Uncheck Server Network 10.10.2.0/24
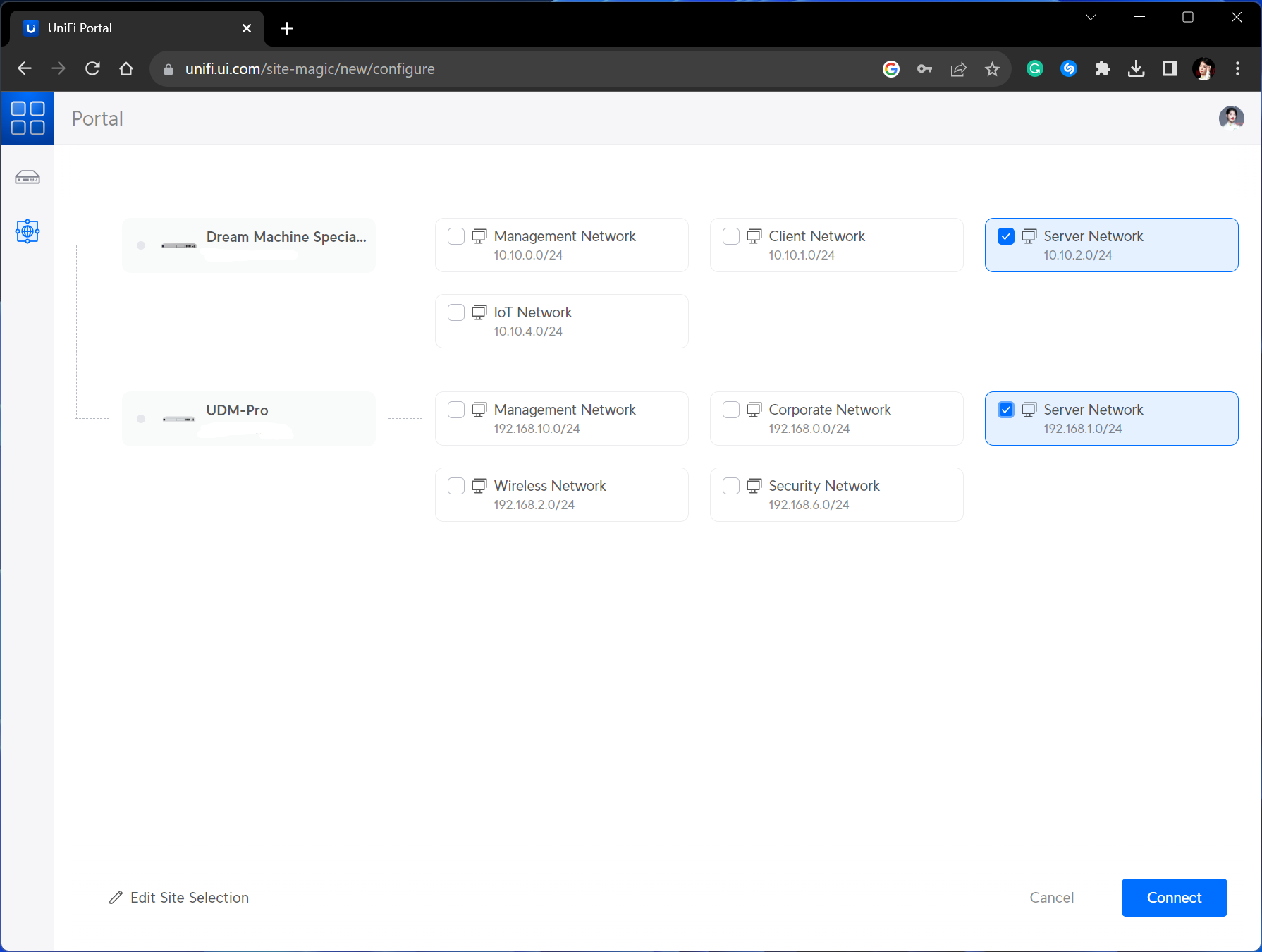 pos(1006,236)
